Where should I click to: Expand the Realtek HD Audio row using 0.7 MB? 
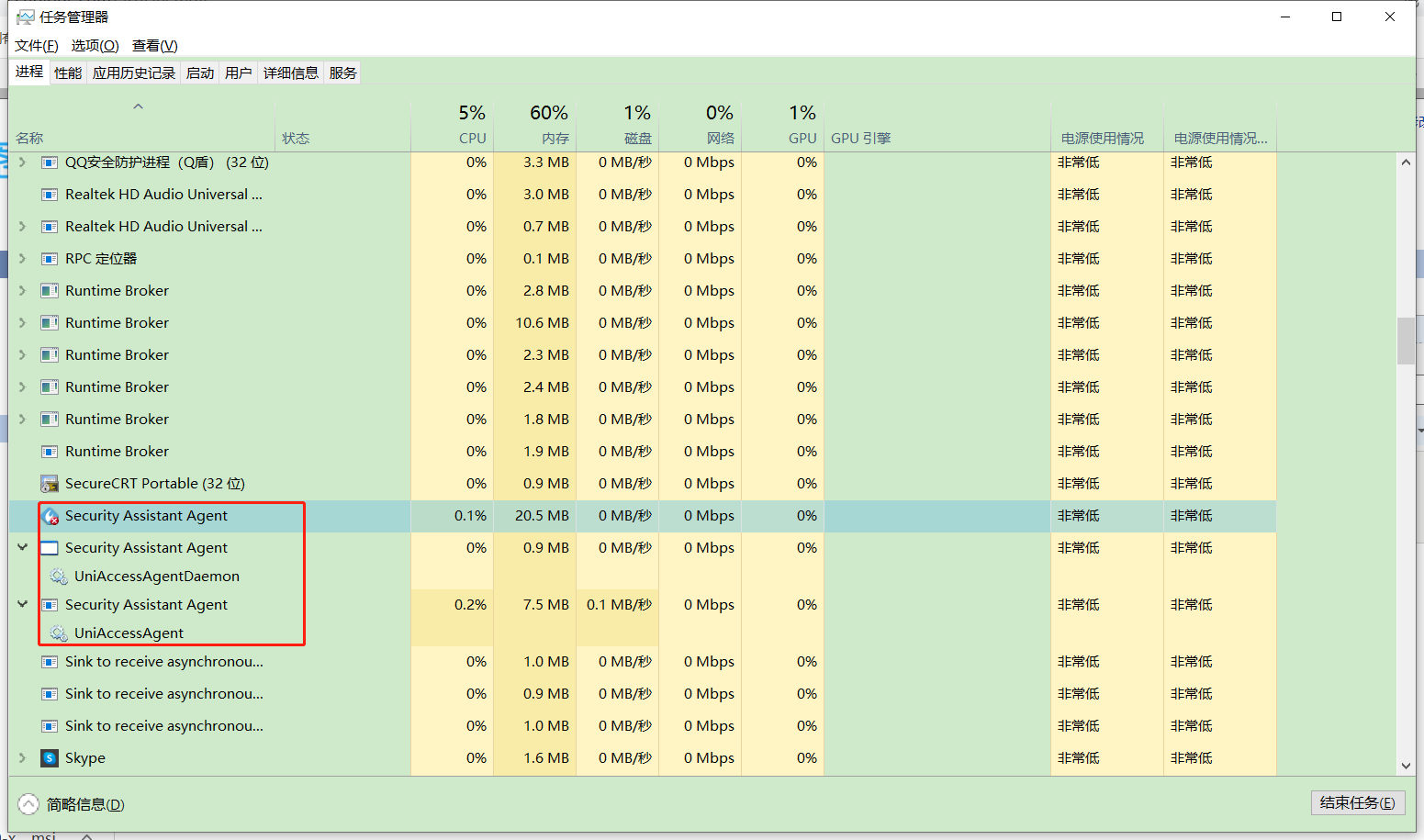(22, 227)
